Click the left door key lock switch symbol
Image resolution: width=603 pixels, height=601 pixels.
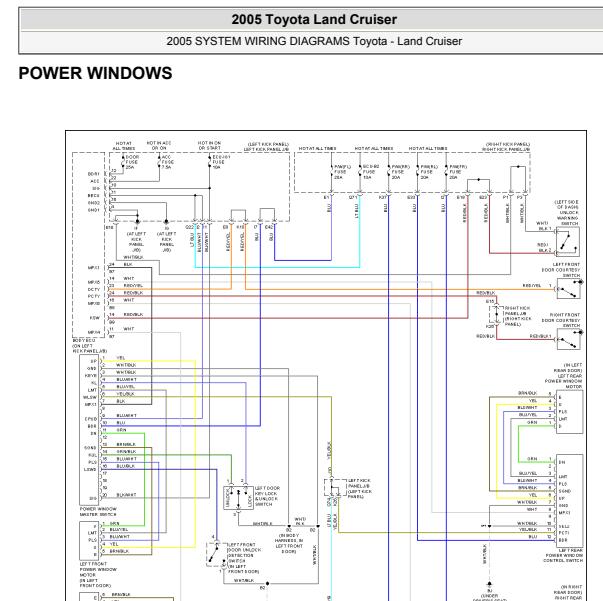[238, 498]
